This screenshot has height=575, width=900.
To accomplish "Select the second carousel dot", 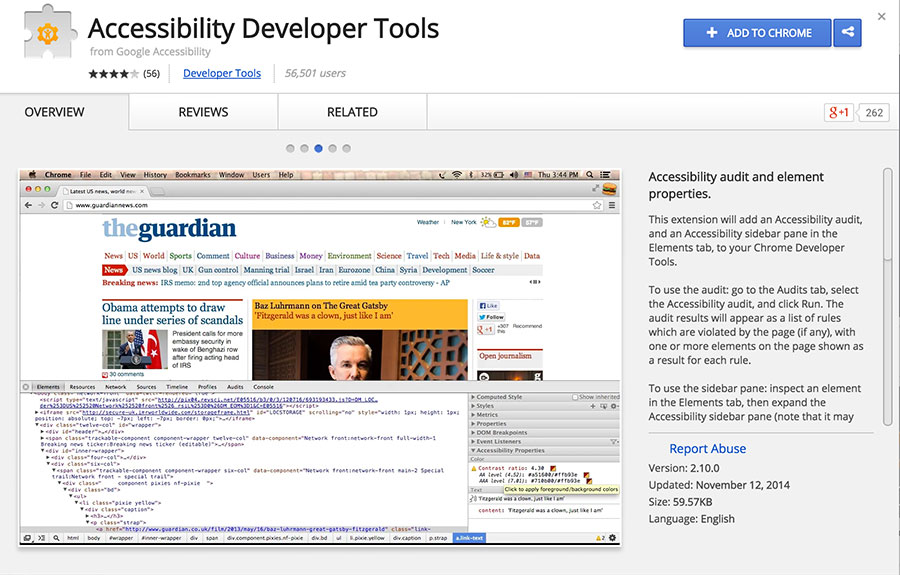I will [304, 148].
